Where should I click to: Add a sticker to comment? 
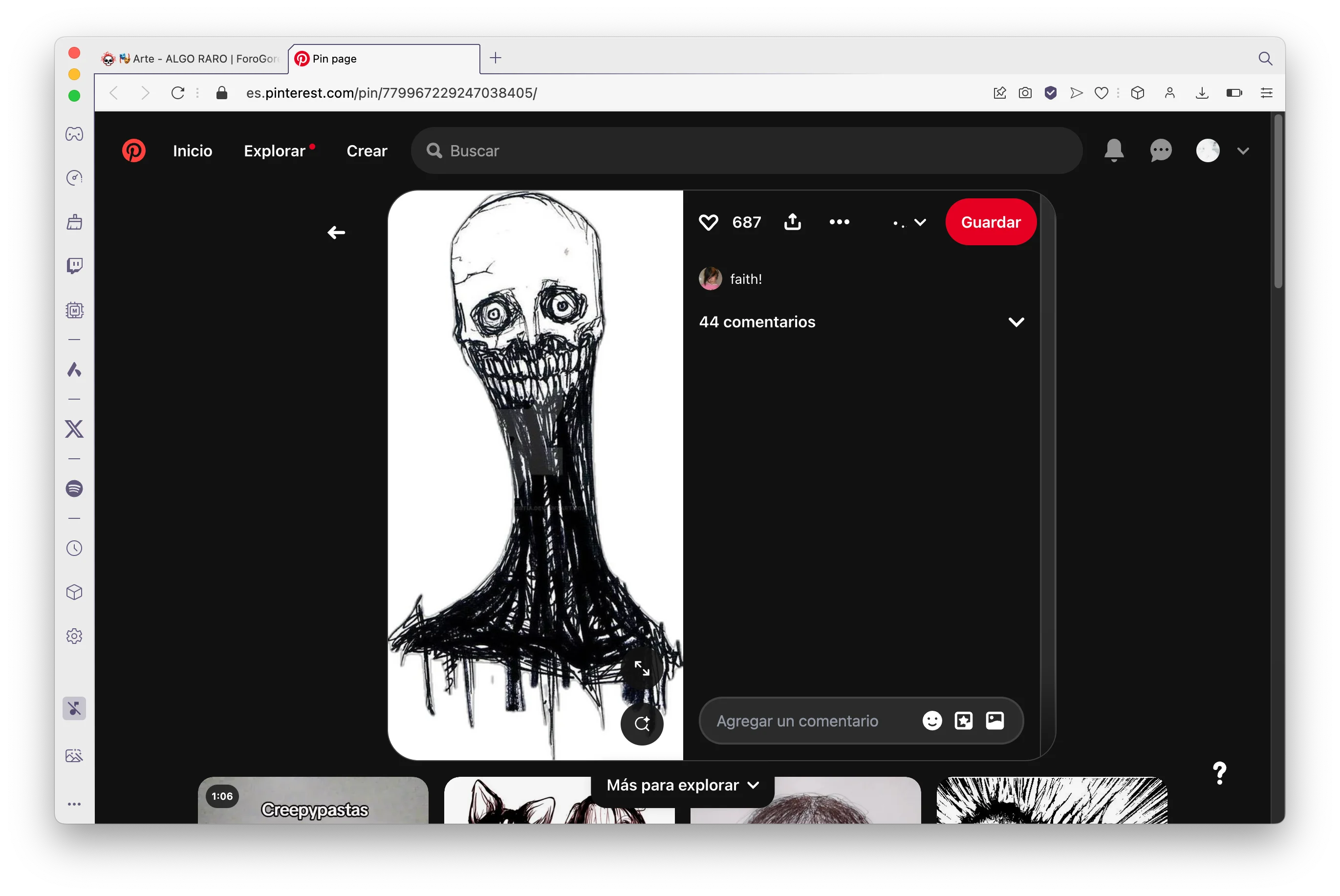[x=963, y=721]
